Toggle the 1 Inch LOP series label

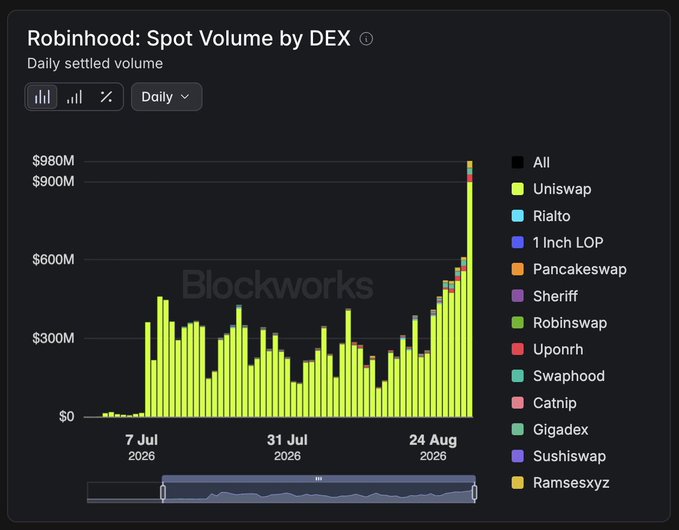coord(568,242)
